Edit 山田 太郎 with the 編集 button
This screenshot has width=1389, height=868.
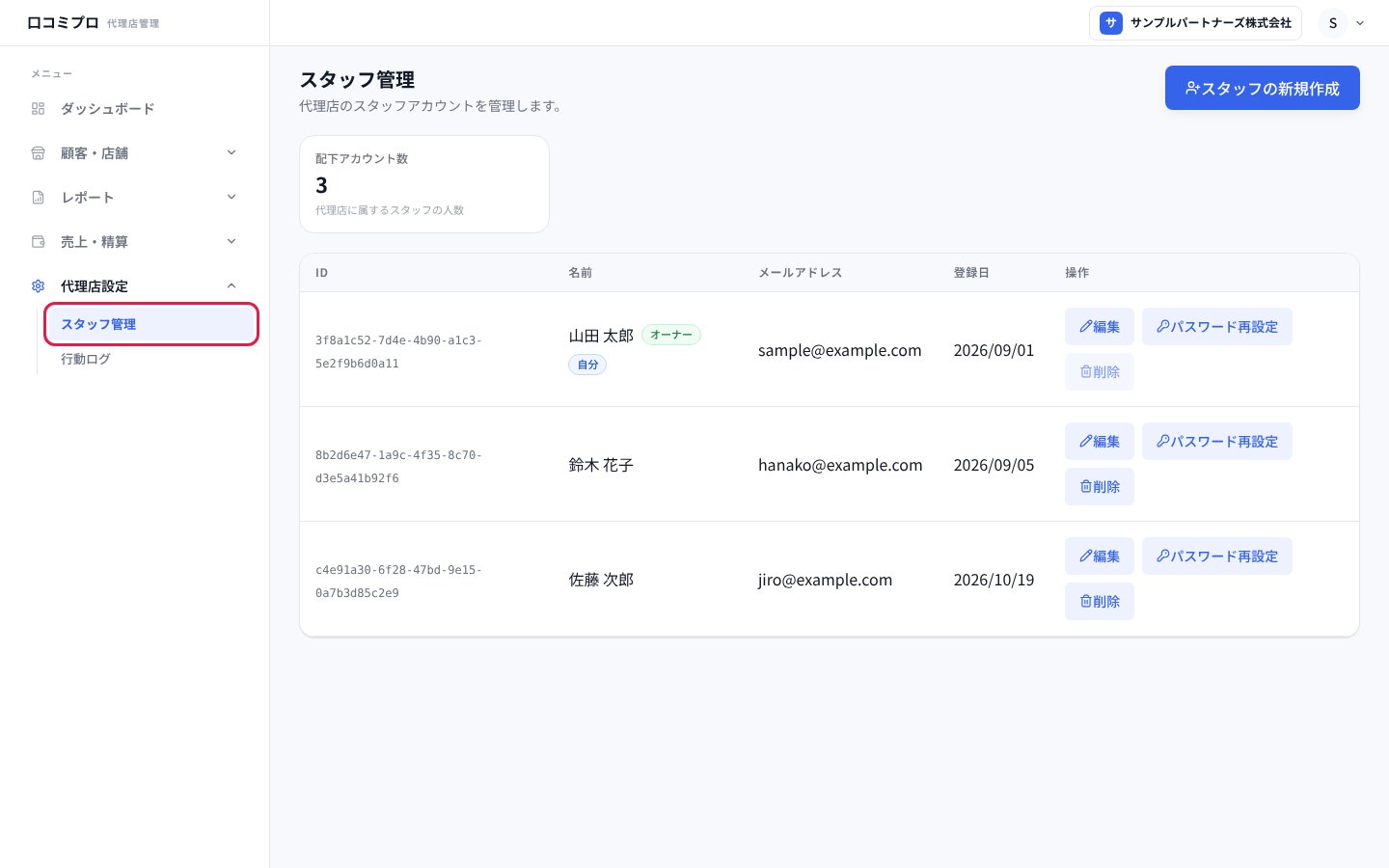[1100, 327]
